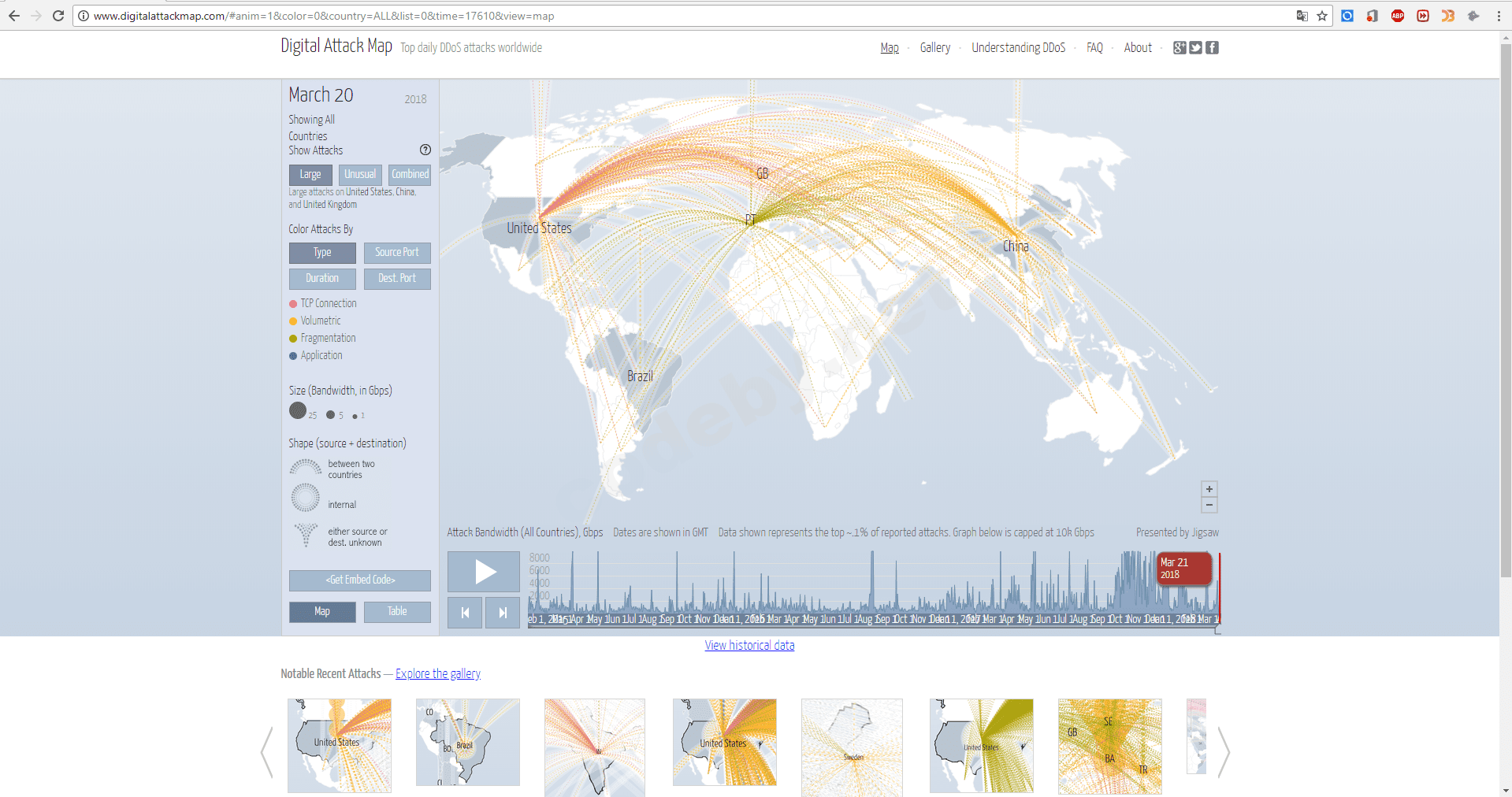Click the browser forward arrow
This screenshot has height=797, width=1512.
click(36, 16)
